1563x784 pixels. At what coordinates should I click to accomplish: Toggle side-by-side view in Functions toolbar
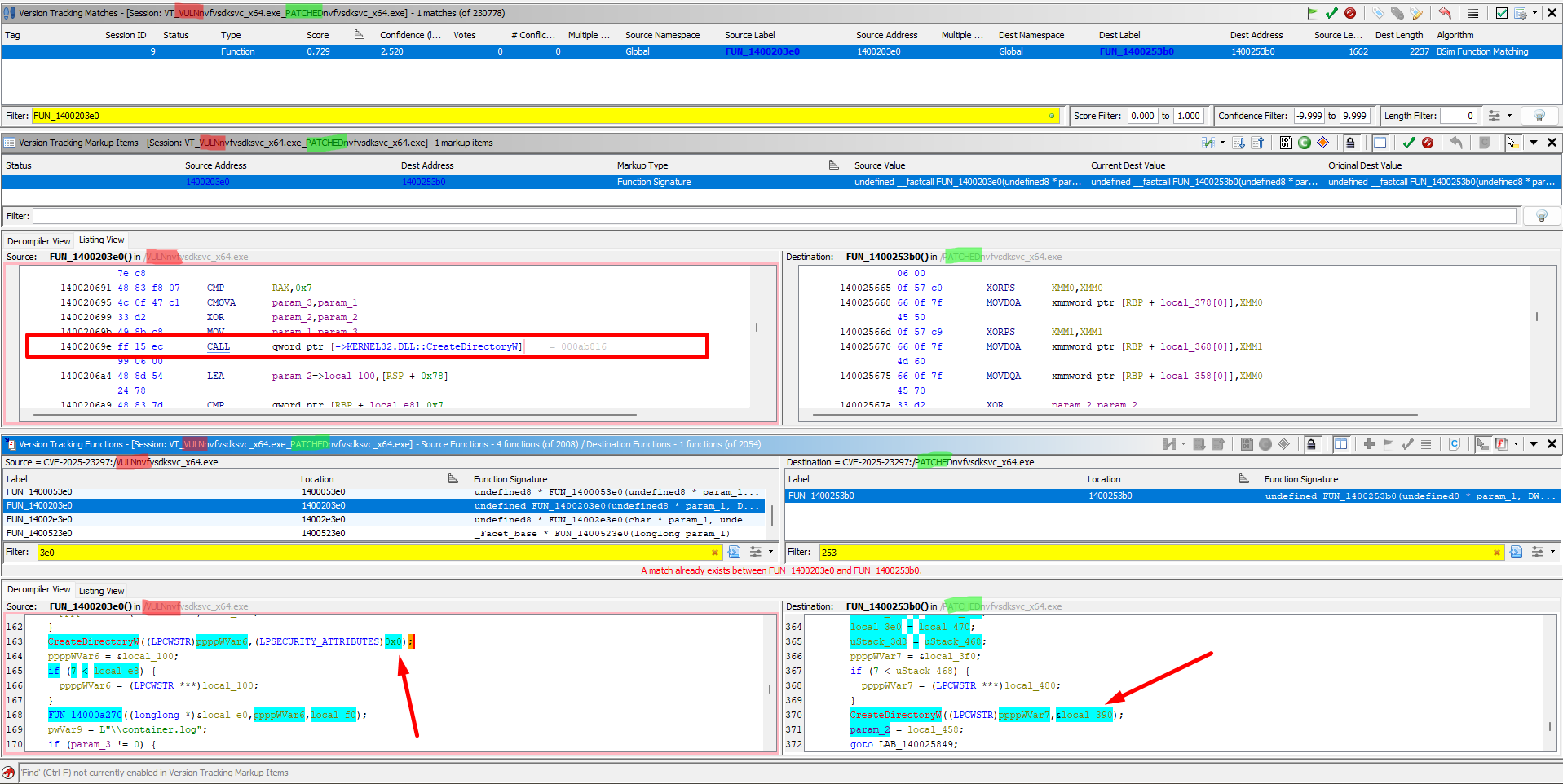1341,444
